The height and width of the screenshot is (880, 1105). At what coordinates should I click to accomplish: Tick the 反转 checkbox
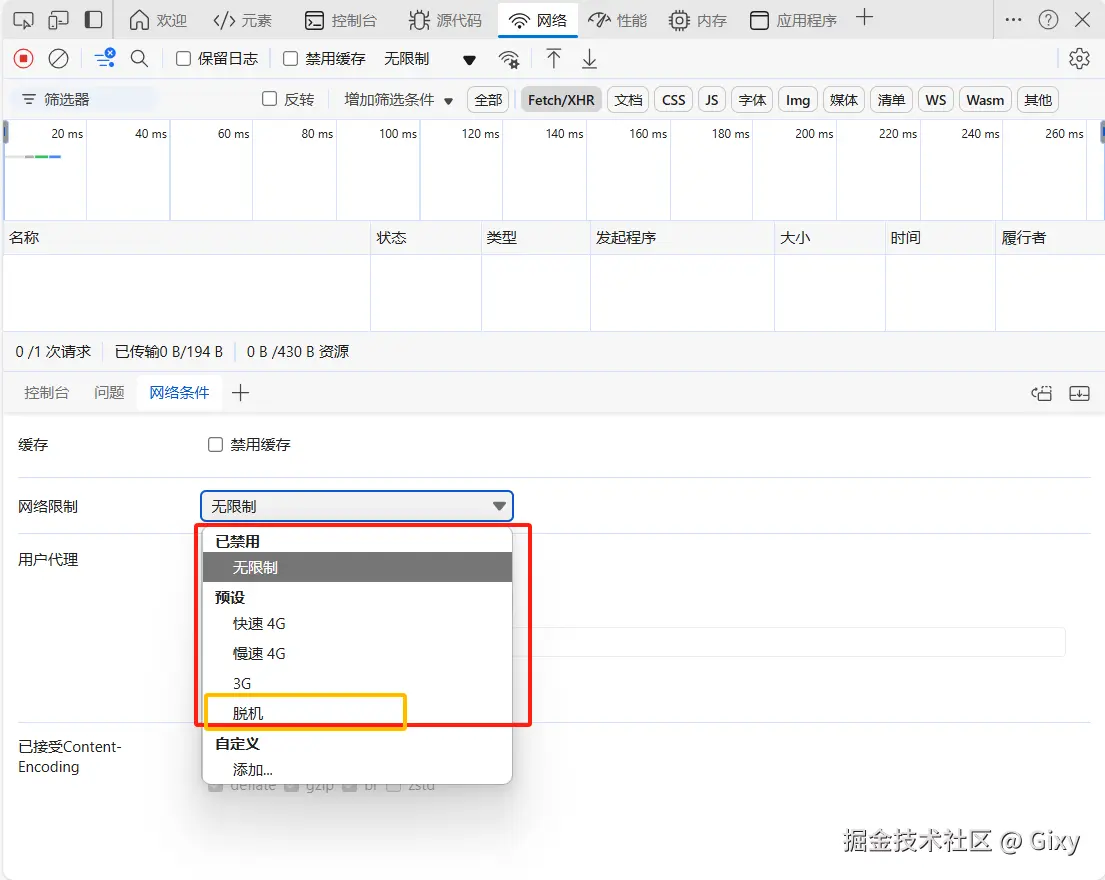[269, 99]
